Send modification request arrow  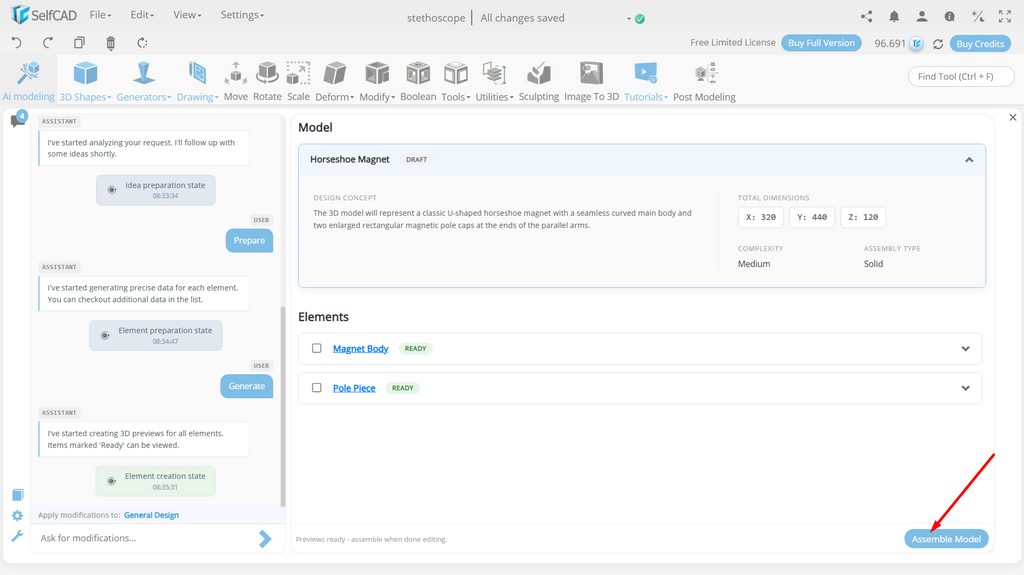coord(264,538)
